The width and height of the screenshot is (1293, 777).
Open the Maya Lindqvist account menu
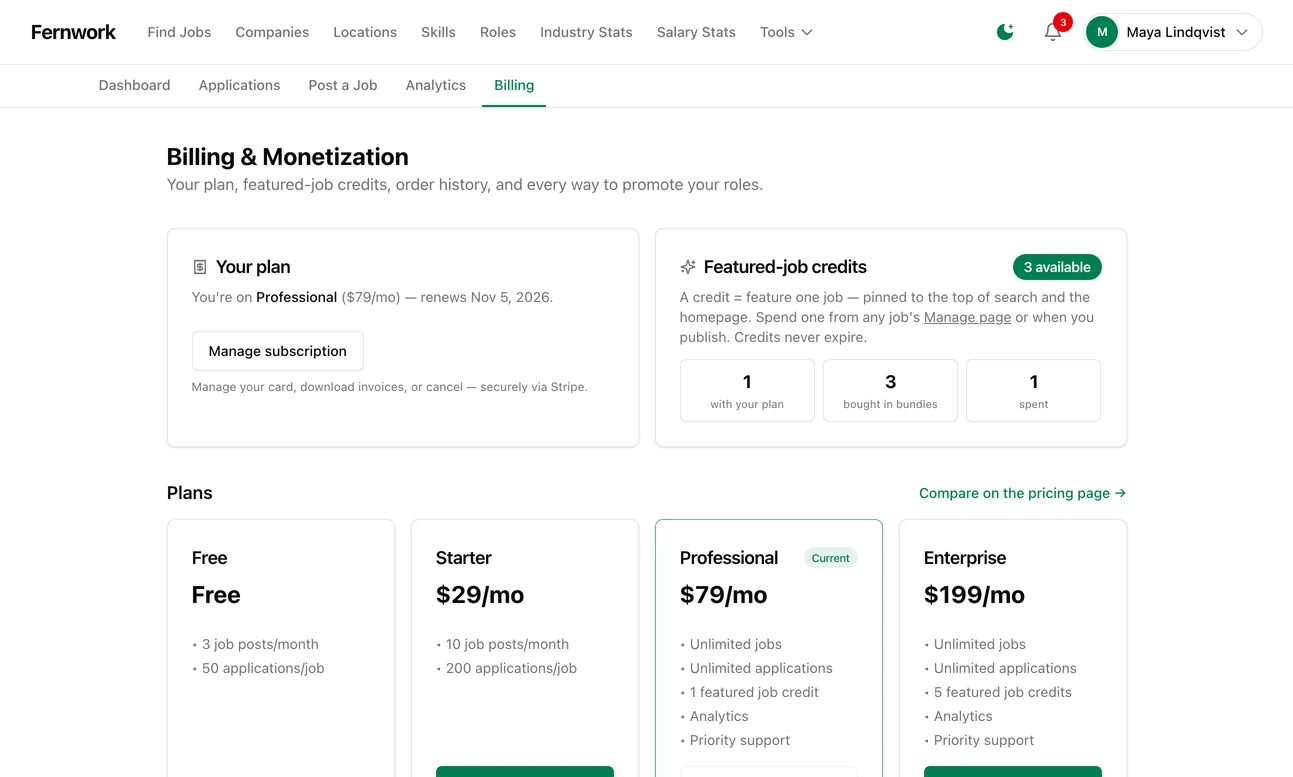click(1173, 32)
